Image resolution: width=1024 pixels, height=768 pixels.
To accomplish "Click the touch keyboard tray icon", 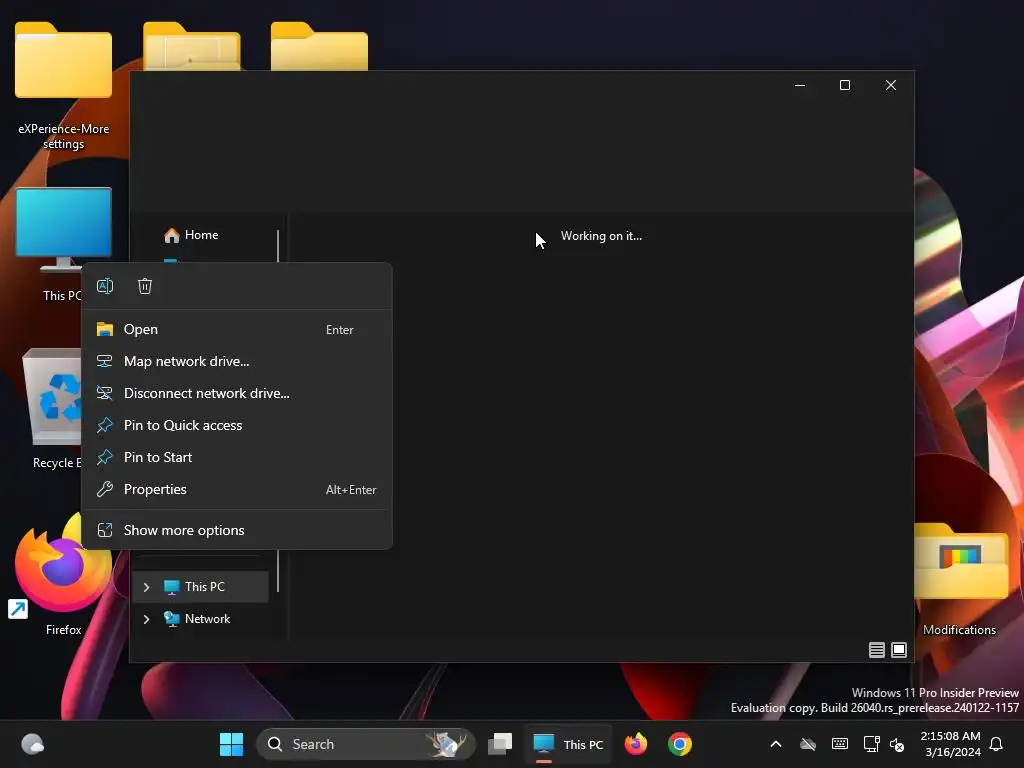I will click(840, 744).
